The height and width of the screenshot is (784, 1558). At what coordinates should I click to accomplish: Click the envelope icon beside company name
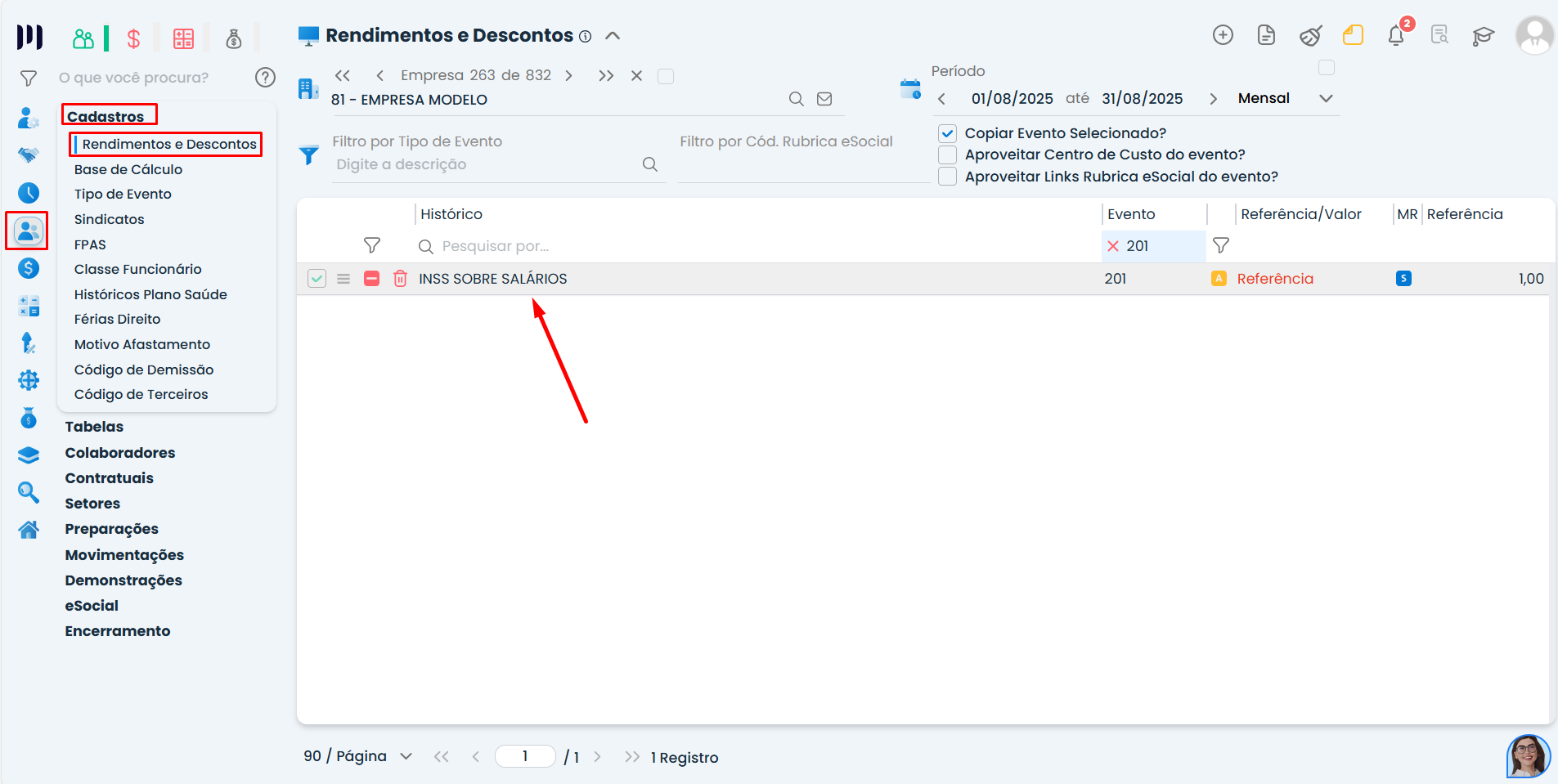[x=824, y=99]
